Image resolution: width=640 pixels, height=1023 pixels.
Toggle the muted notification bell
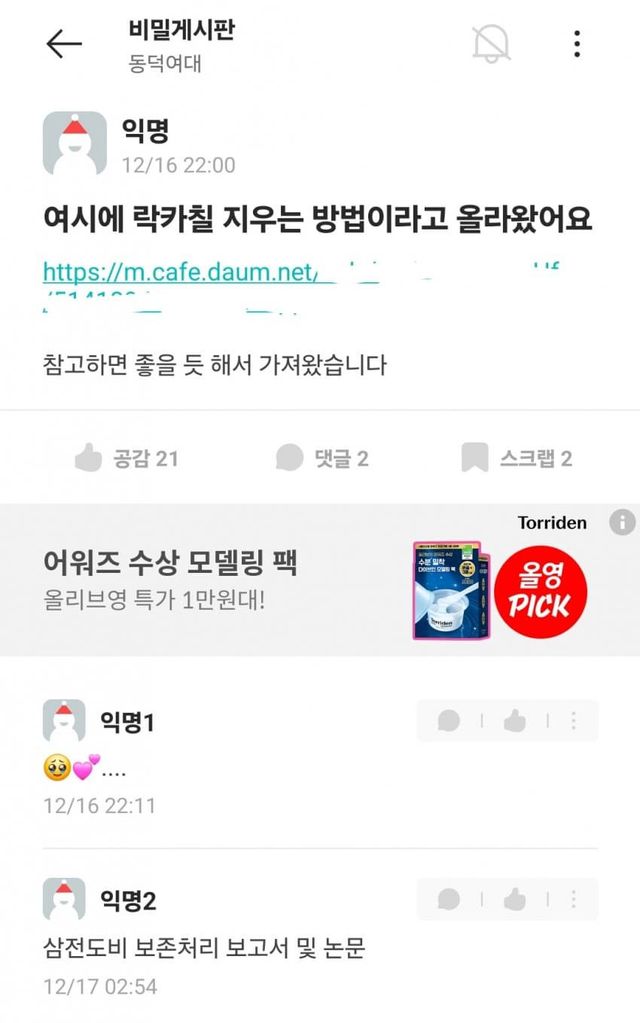(x=491, y=44)
